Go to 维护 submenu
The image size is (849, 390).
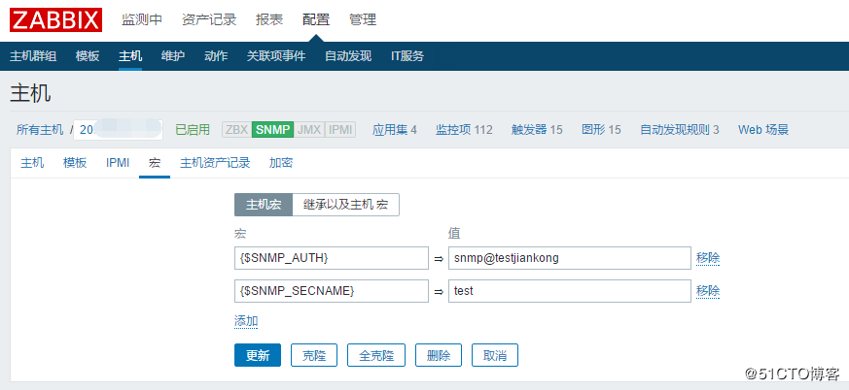pyautogui.click(x=173, y=56)
